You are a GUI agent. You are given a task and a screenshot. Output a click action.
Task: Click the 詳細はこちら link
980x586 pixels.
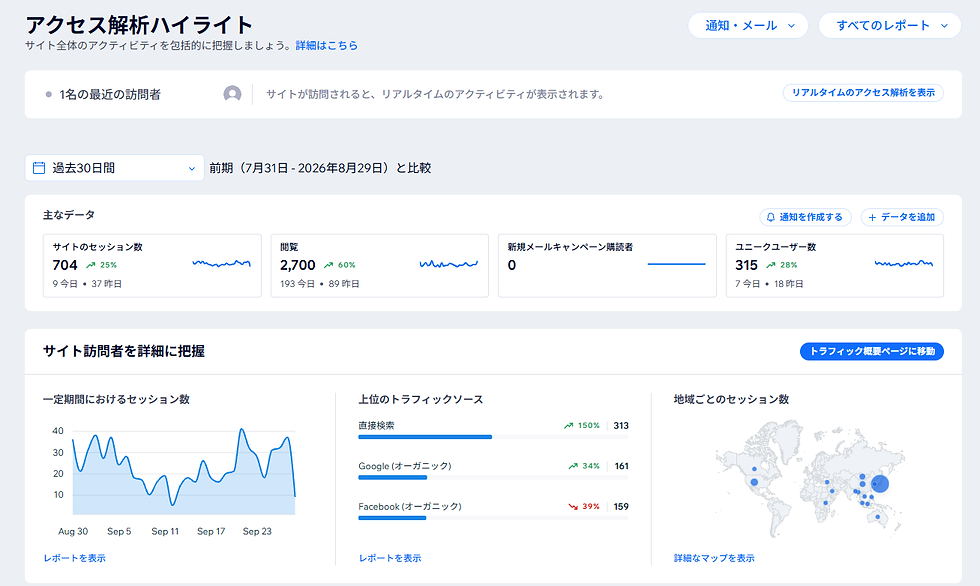(x=326, y=46)
